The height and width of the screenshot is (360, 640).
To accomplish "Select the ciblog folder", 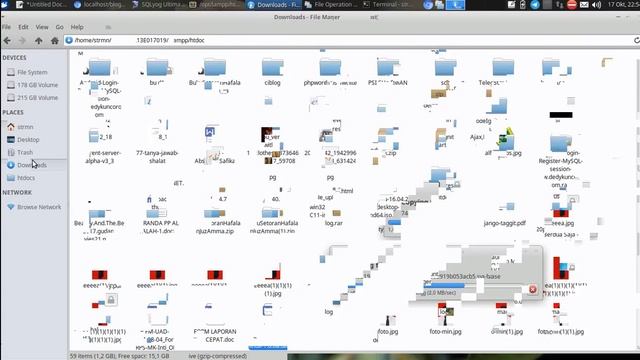I will click(272, 72).
